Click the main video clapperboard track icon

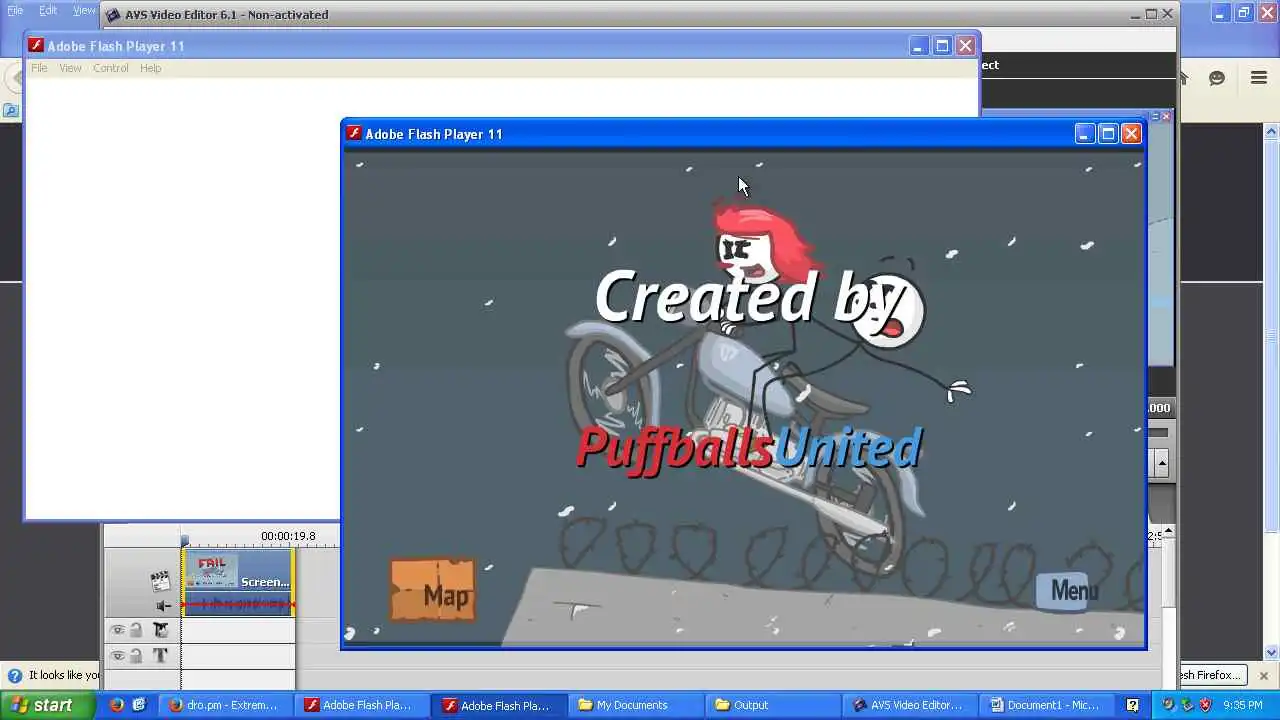click(160, 580)
